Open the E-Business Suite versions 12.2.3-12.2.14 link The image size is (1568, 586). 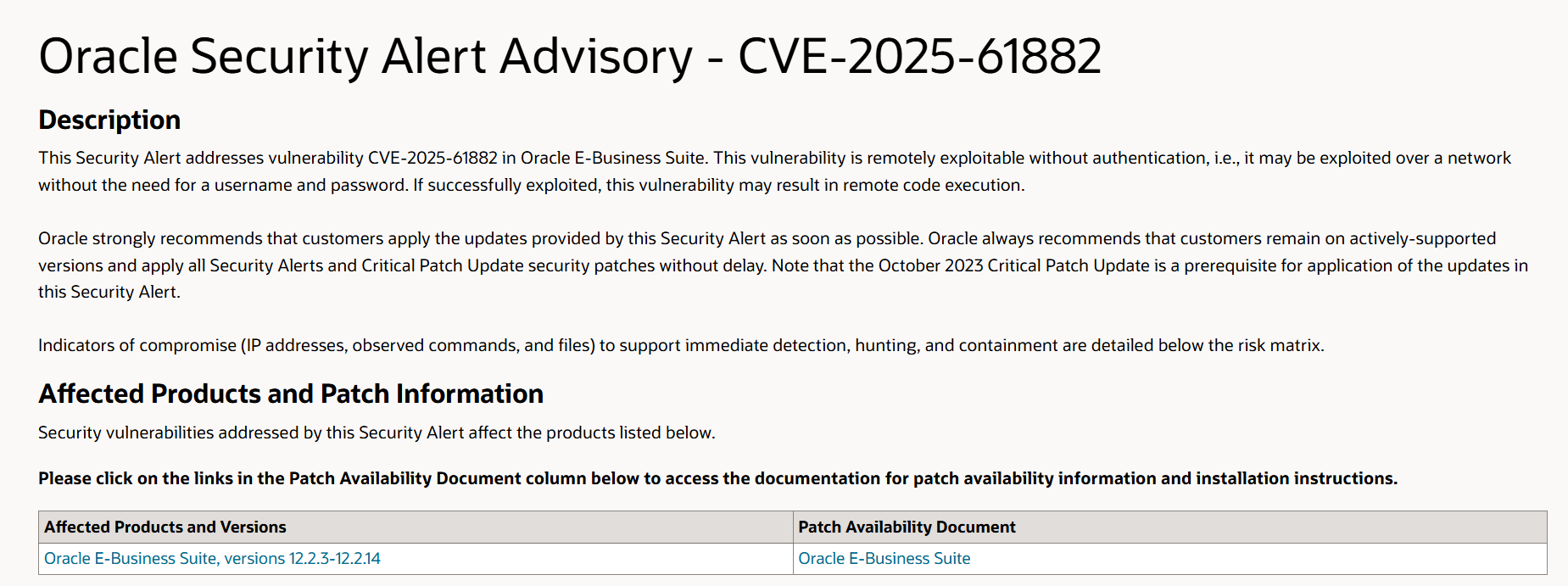point(212,559)
